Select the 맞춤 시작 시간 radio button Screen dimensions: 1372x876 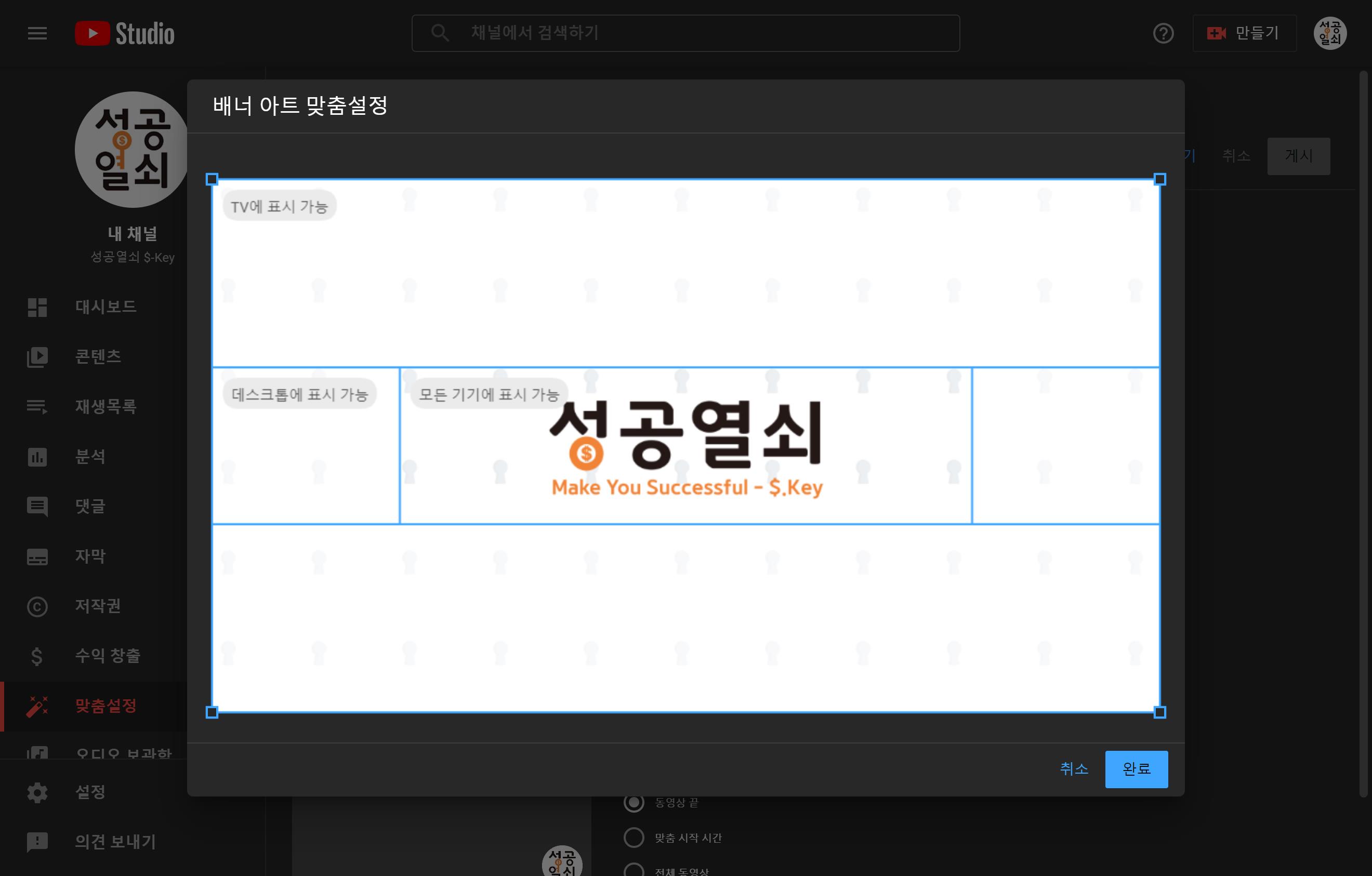634,838
